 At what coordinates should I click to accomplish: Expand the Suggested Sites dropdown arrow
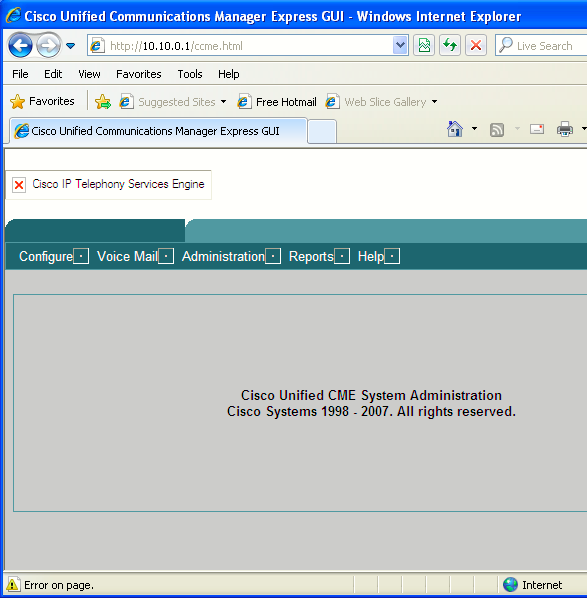[x=224, y=102]
